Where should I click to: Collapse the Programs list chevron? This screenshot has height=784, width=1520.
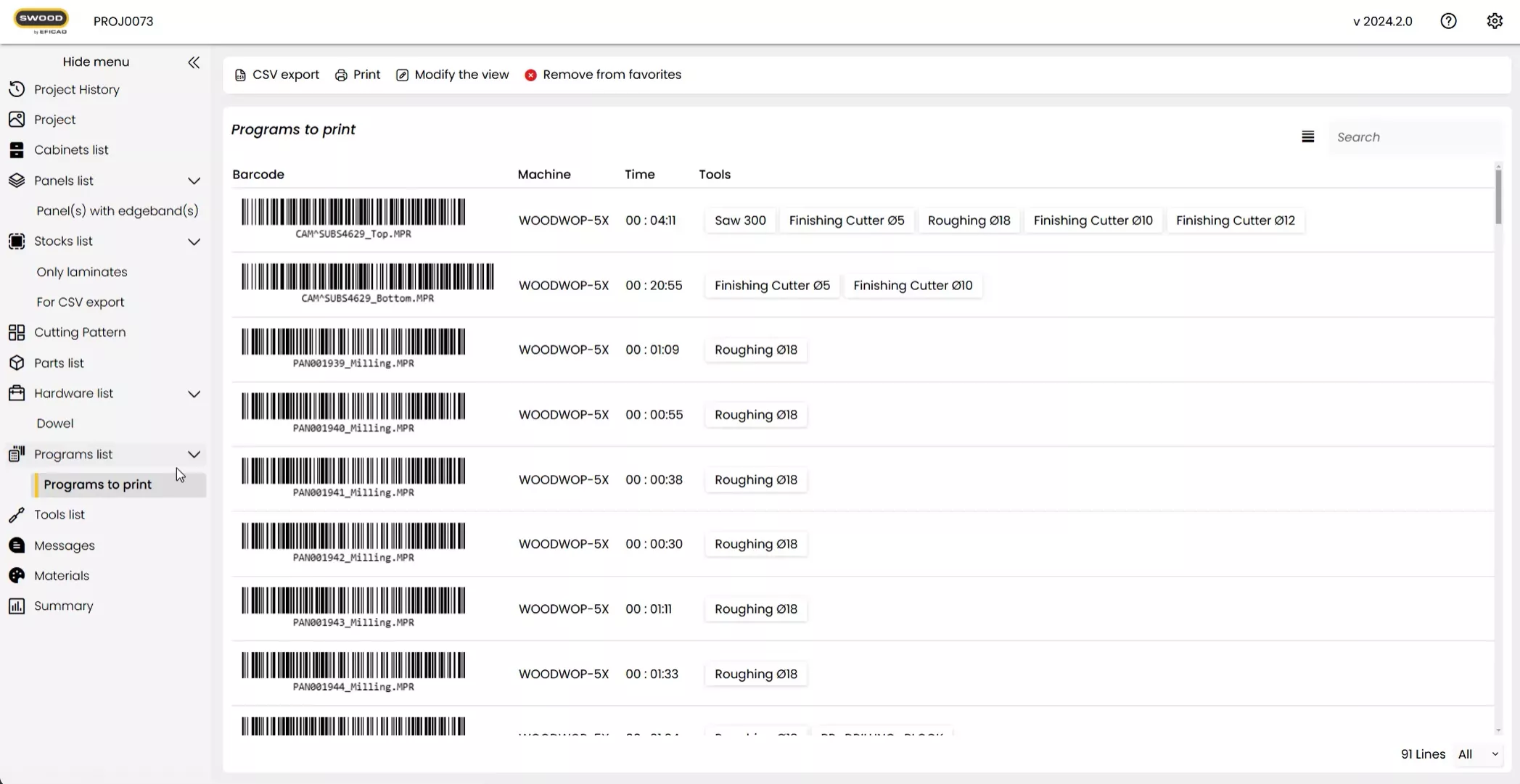click(x=194, y=455)
